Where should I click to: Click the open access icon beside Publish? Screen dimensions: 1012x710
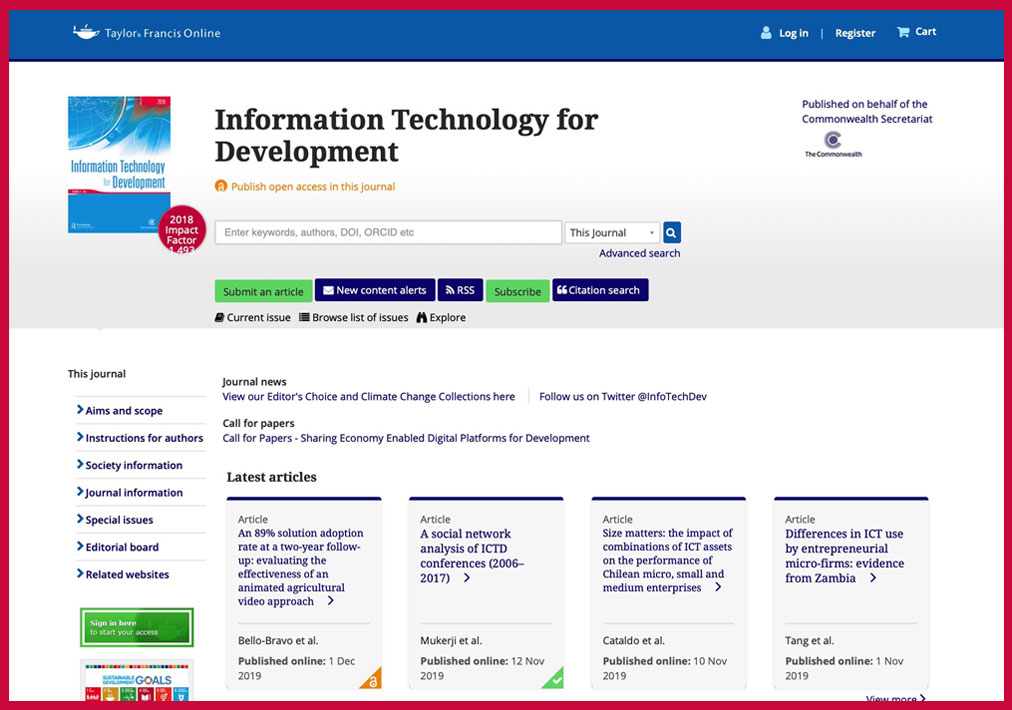221,187
